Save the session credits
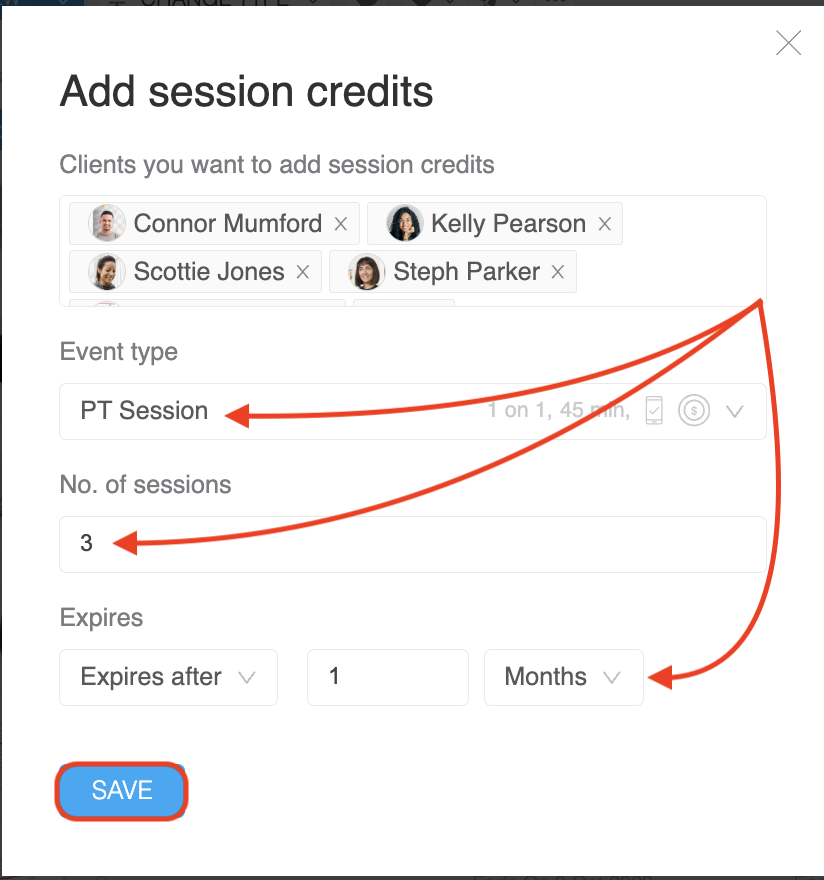Screen dimensions: 824x880 tap(121, 791)
